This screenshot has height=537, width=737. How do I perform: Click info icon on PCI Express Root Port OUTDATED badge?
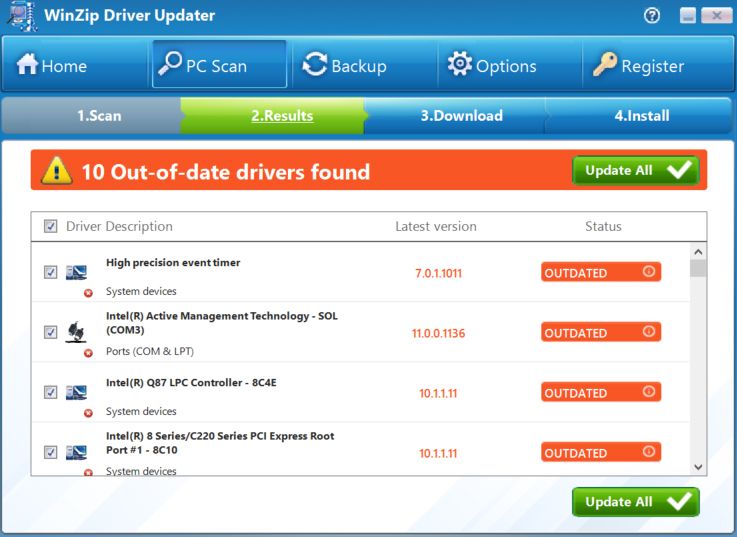tap(649, 451)
